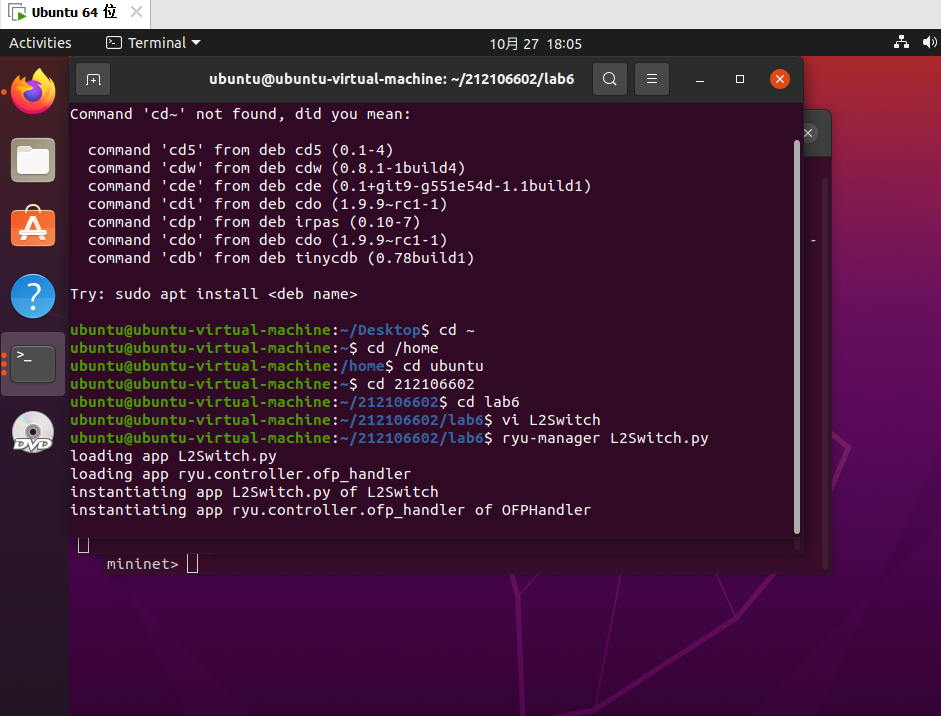Screen dimensions: 941x716
Task: Click the "command 'cde' from deb cde" line
Action: click(340, 186)
